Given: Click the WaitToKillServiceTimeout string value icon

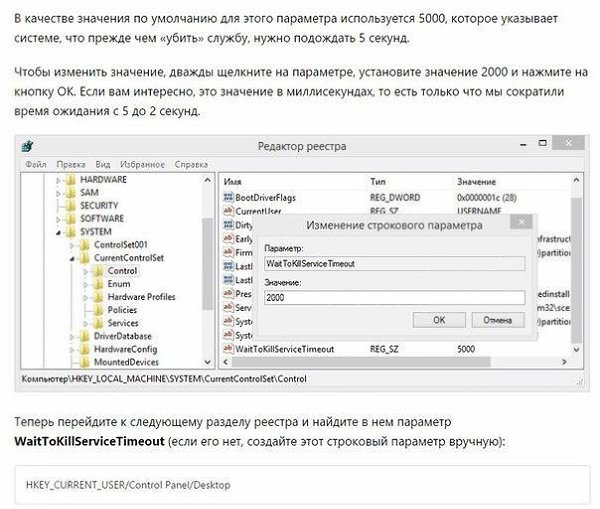Looking at the screenshot, I should 229,349.
